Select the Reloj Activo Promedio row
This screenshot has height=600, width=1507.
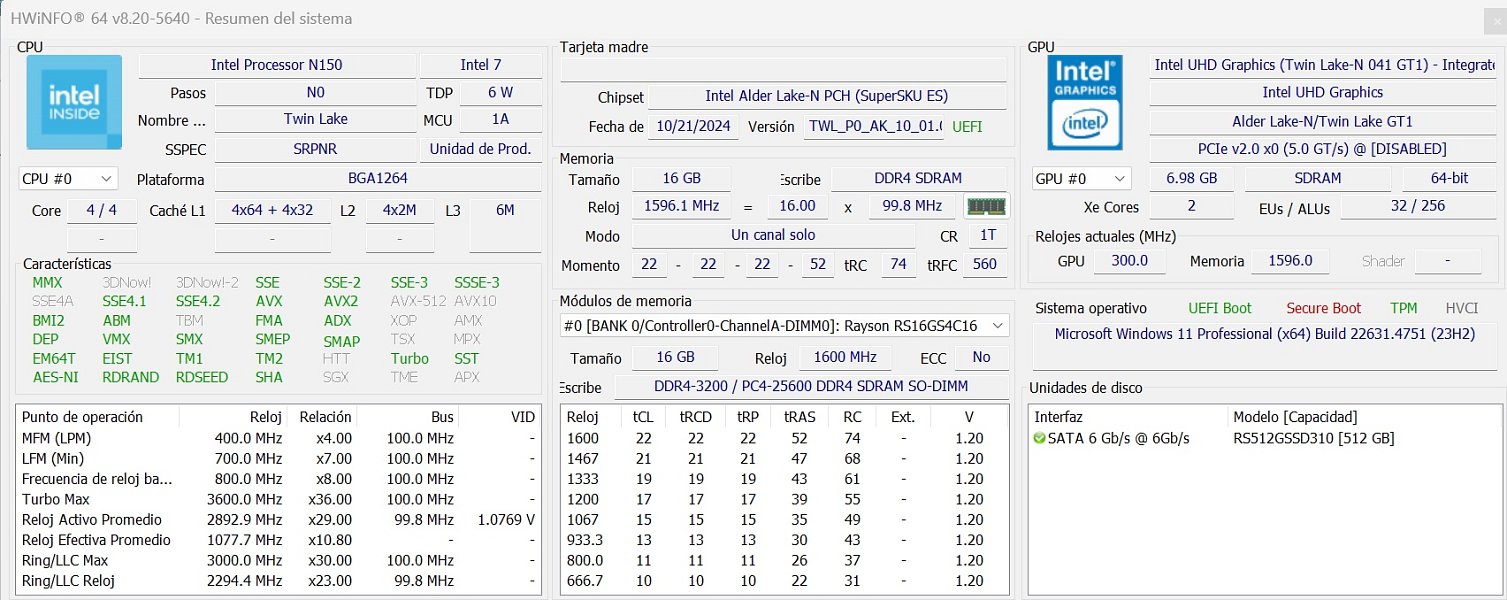(278, 519)
